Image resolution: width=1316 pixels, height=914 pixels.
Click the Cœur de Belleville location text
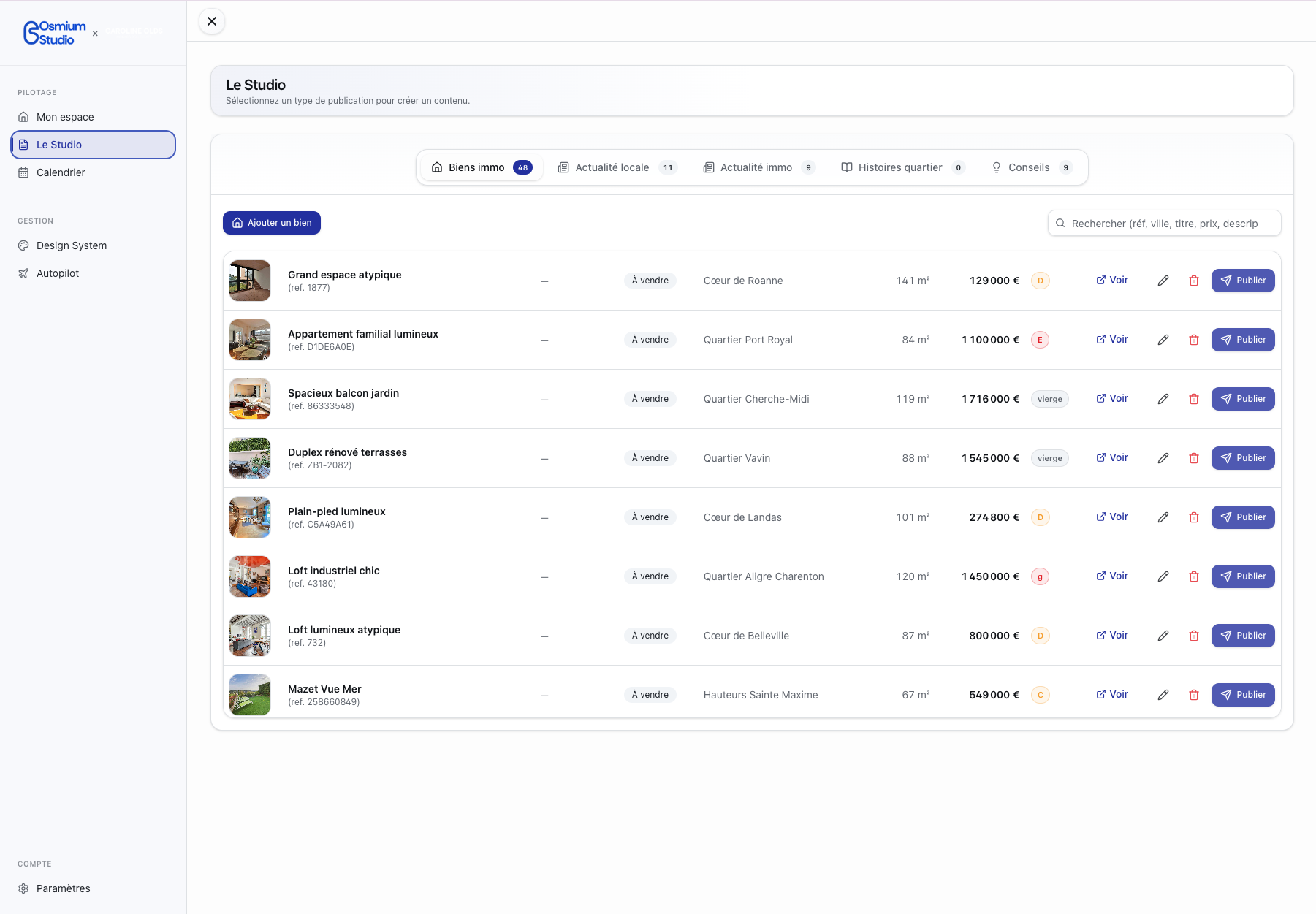(x=746, y=636)
